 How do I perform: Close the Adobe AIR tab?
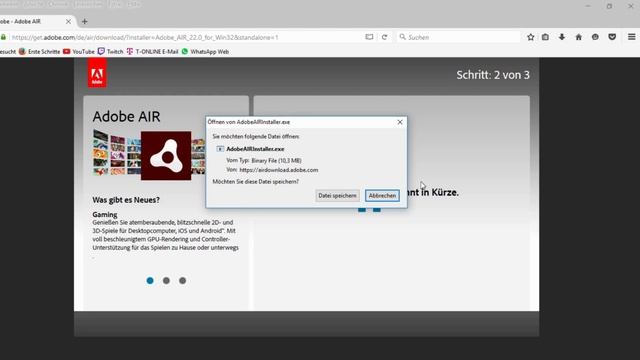click(68, 22)
